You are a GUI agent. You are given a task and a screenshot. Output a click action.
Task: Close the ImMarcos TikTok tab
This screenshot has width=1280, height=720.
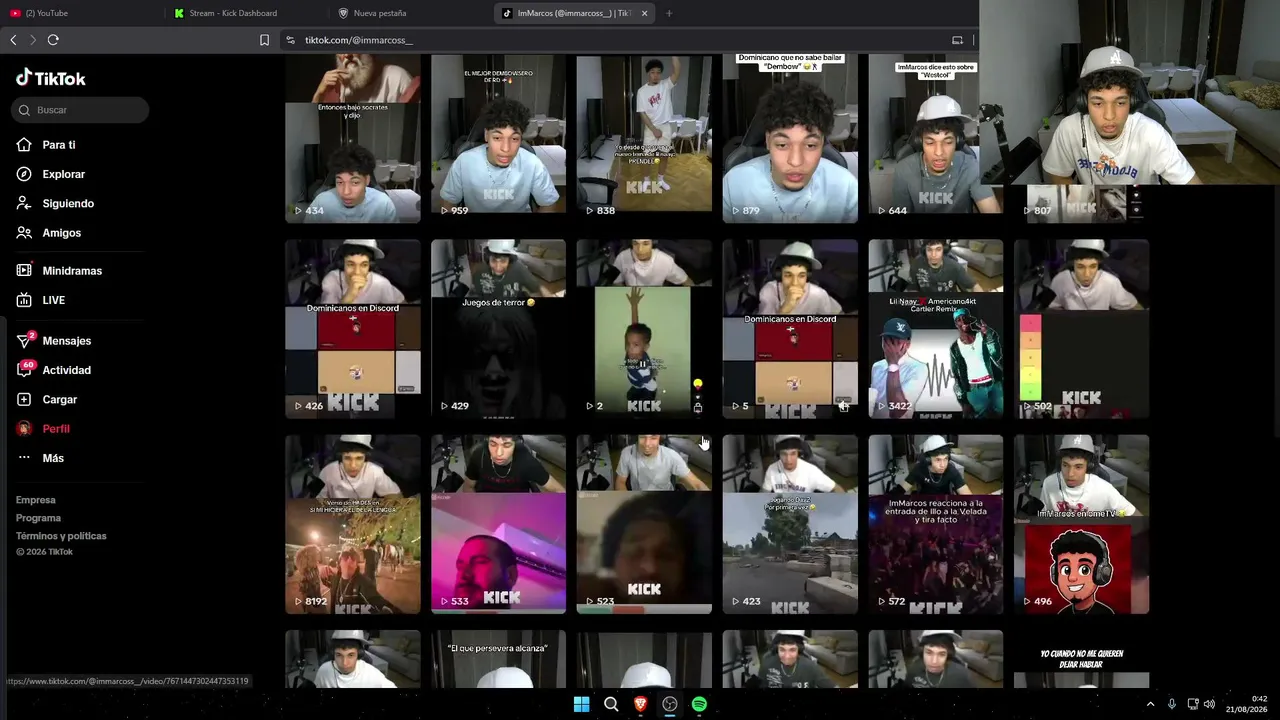(644, 13)
